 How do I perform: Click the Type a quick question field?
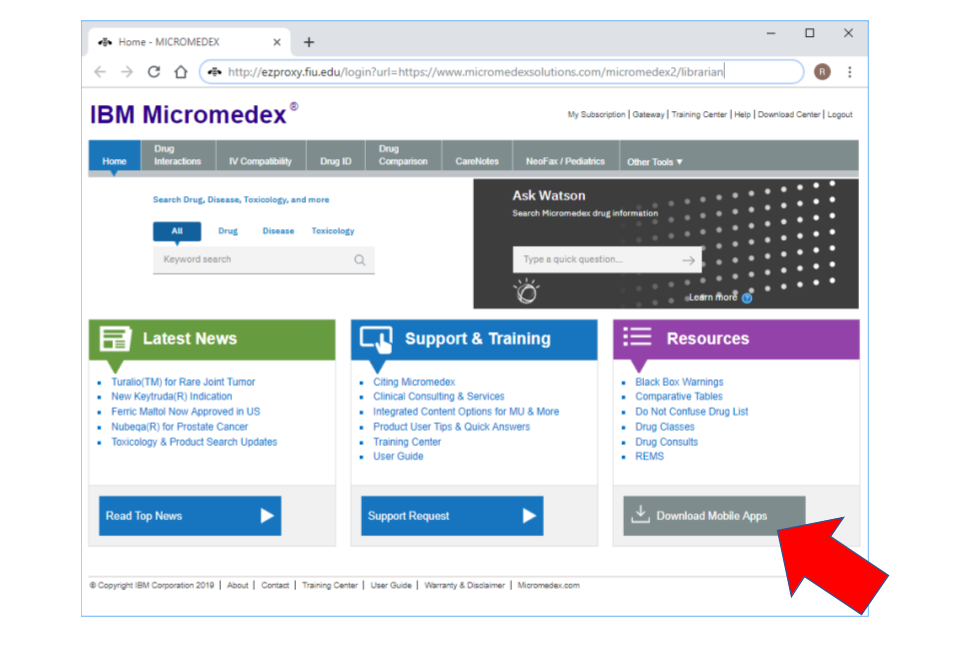pyautogui.click(x=607, y=260)
